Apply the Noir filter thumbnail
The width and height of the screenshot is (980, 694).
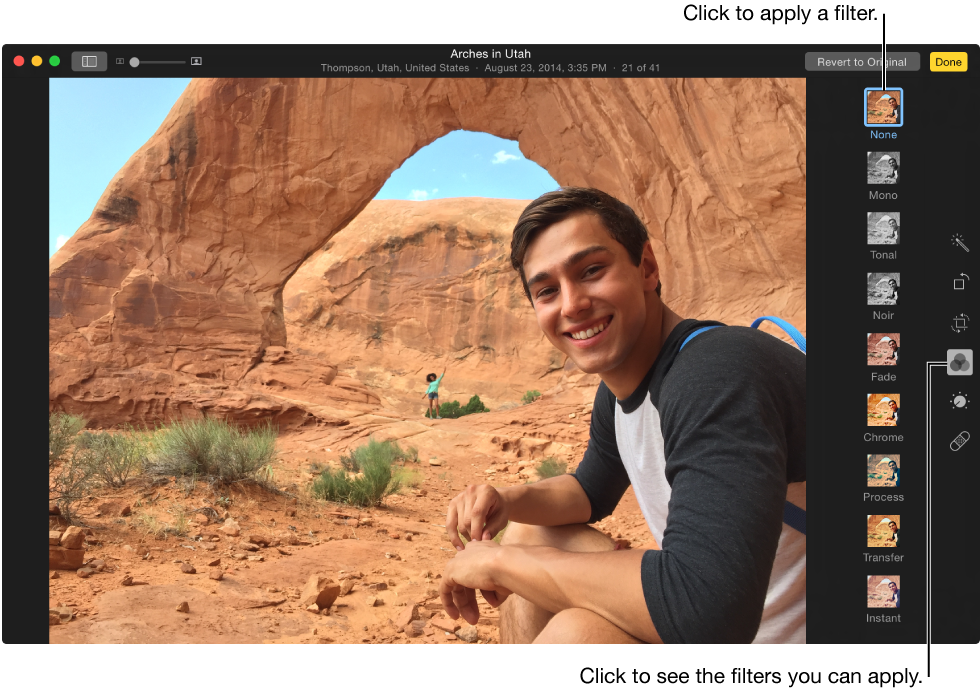pyautogui.click(x=883, y=288)
